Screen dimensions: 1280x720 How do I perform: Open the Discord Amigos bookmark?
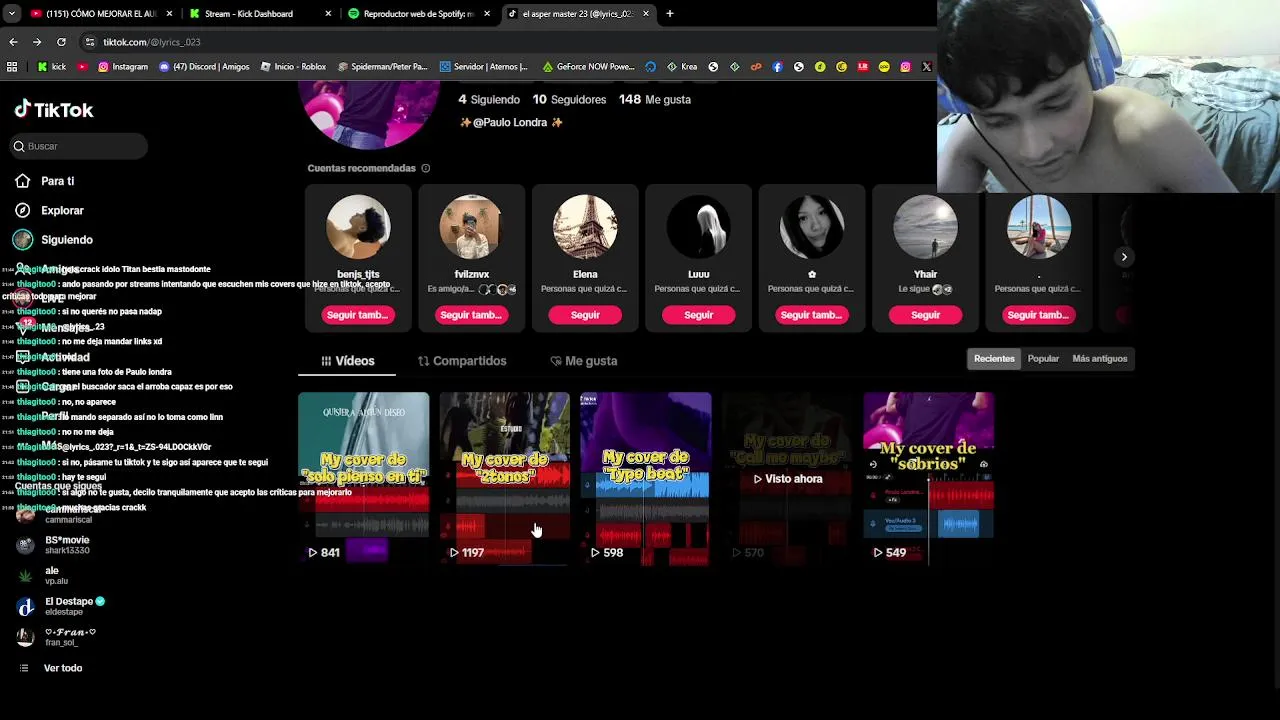click(x=205, y=67)
